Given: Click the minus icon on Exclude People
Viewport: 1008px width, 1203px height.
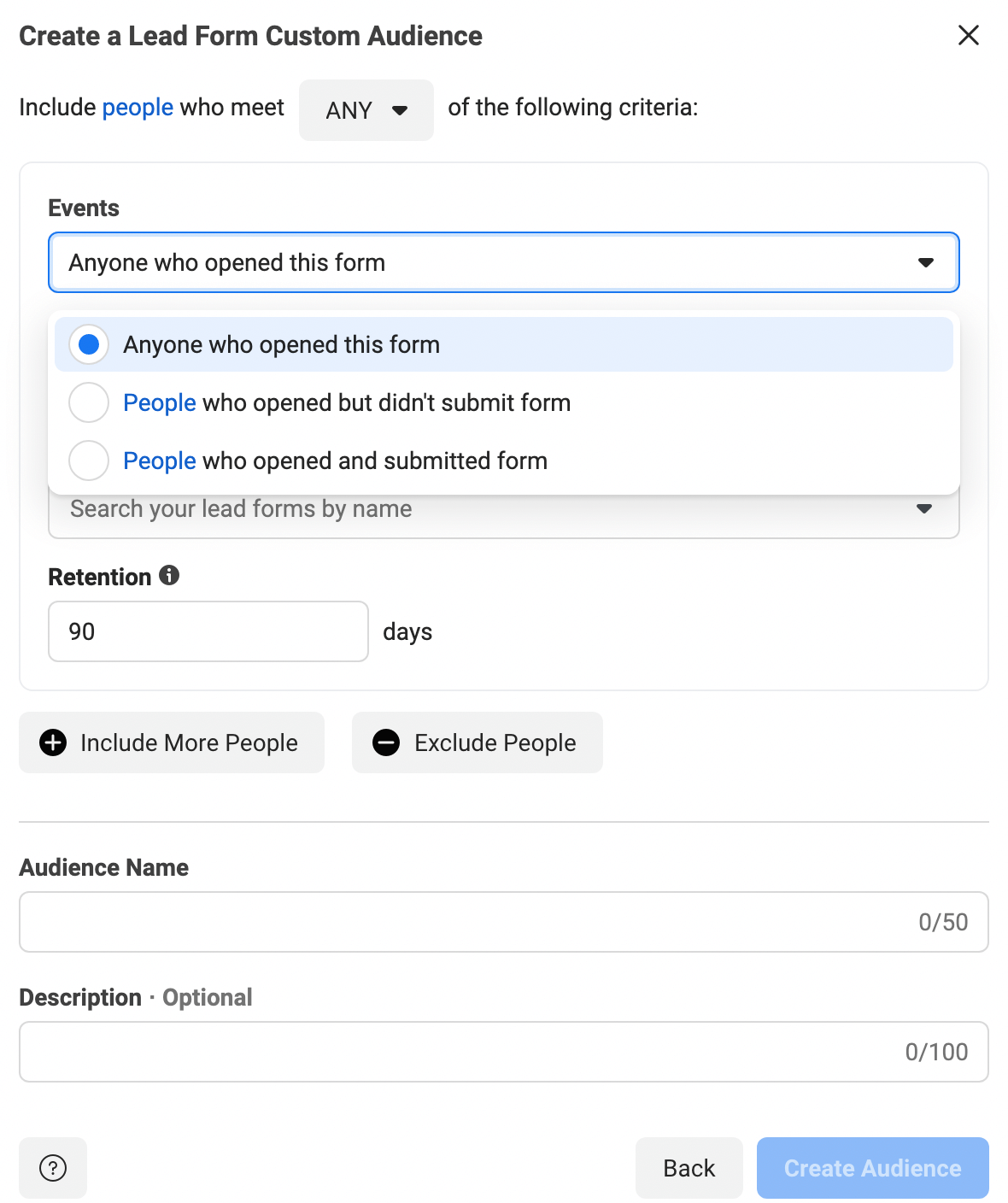Looking at the screenshot, I should pos(386,742).
